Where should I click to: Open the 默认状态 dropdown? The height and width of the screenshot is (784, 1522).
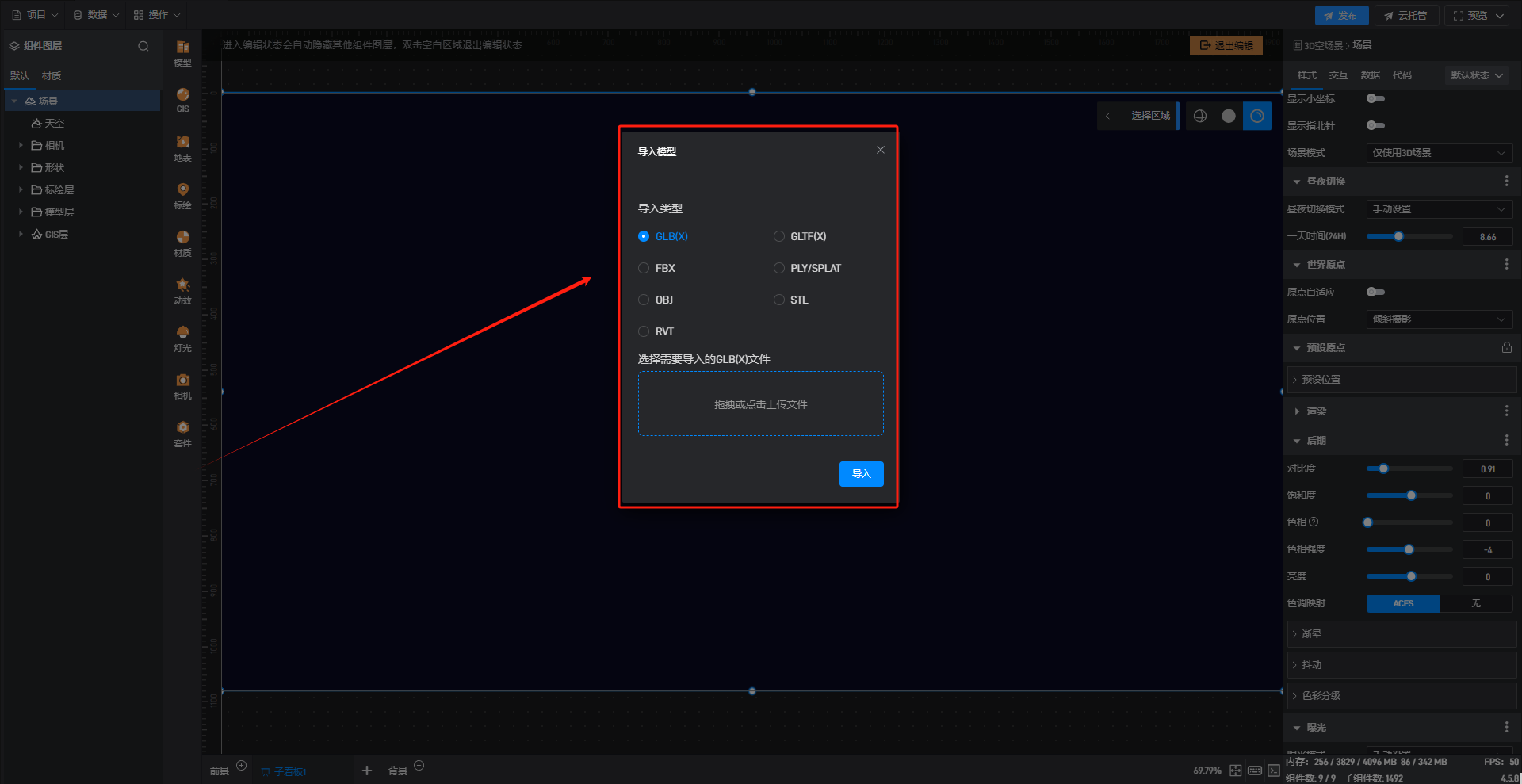(x=1476, y=75)
